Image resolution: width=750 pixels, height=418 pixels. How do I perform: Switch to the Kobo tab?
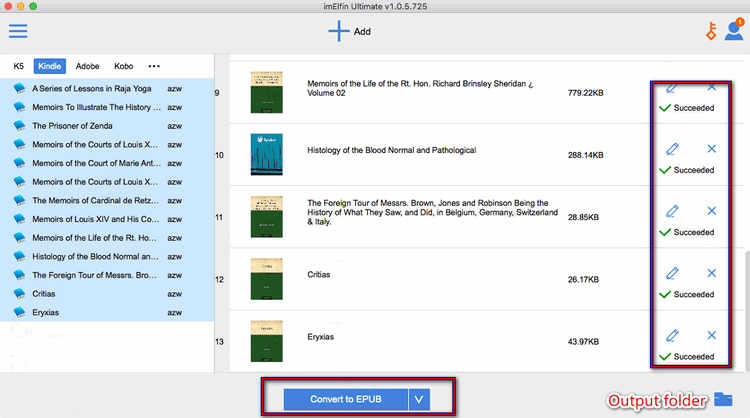(123, 66)
